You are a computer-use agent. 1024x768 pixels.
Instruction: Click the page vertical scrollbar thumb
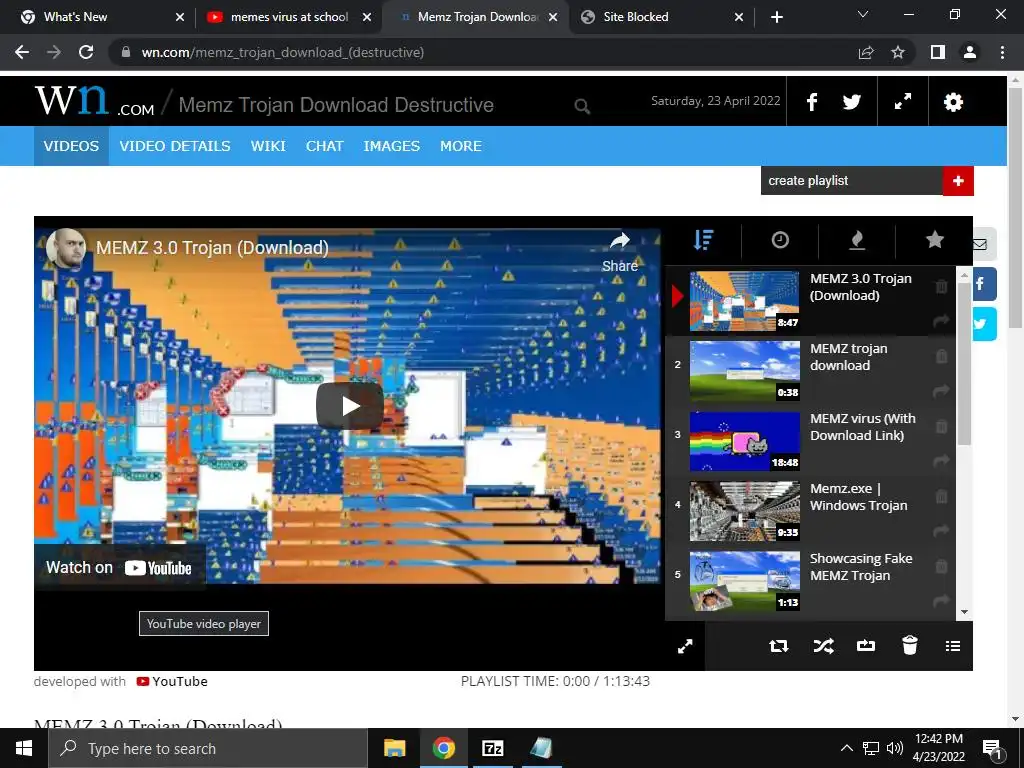[1016, 208]
